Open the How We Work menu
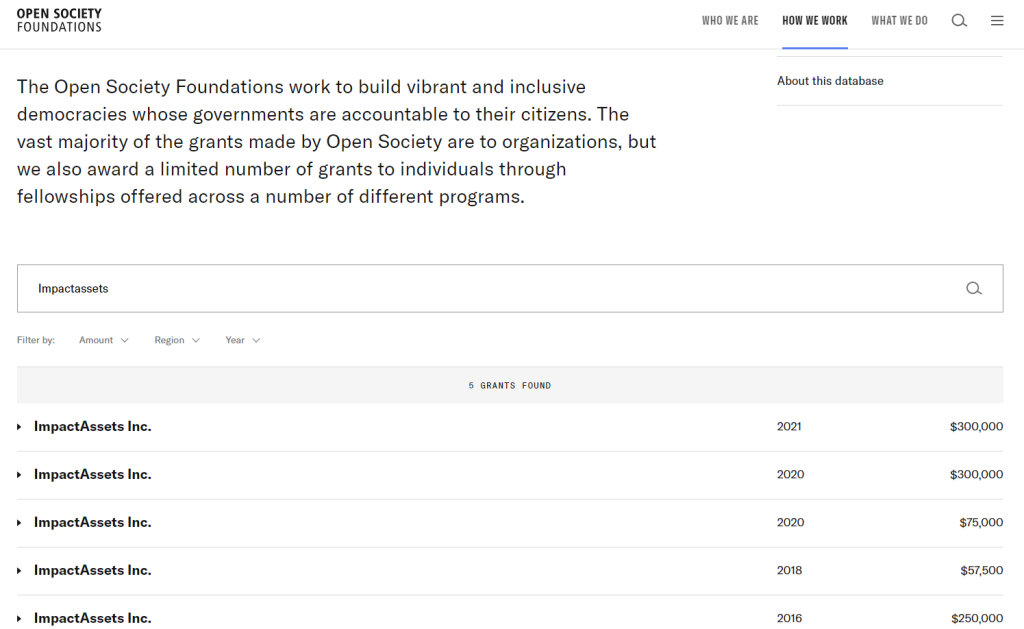1024x629 pixels. [x=815, y=21]
